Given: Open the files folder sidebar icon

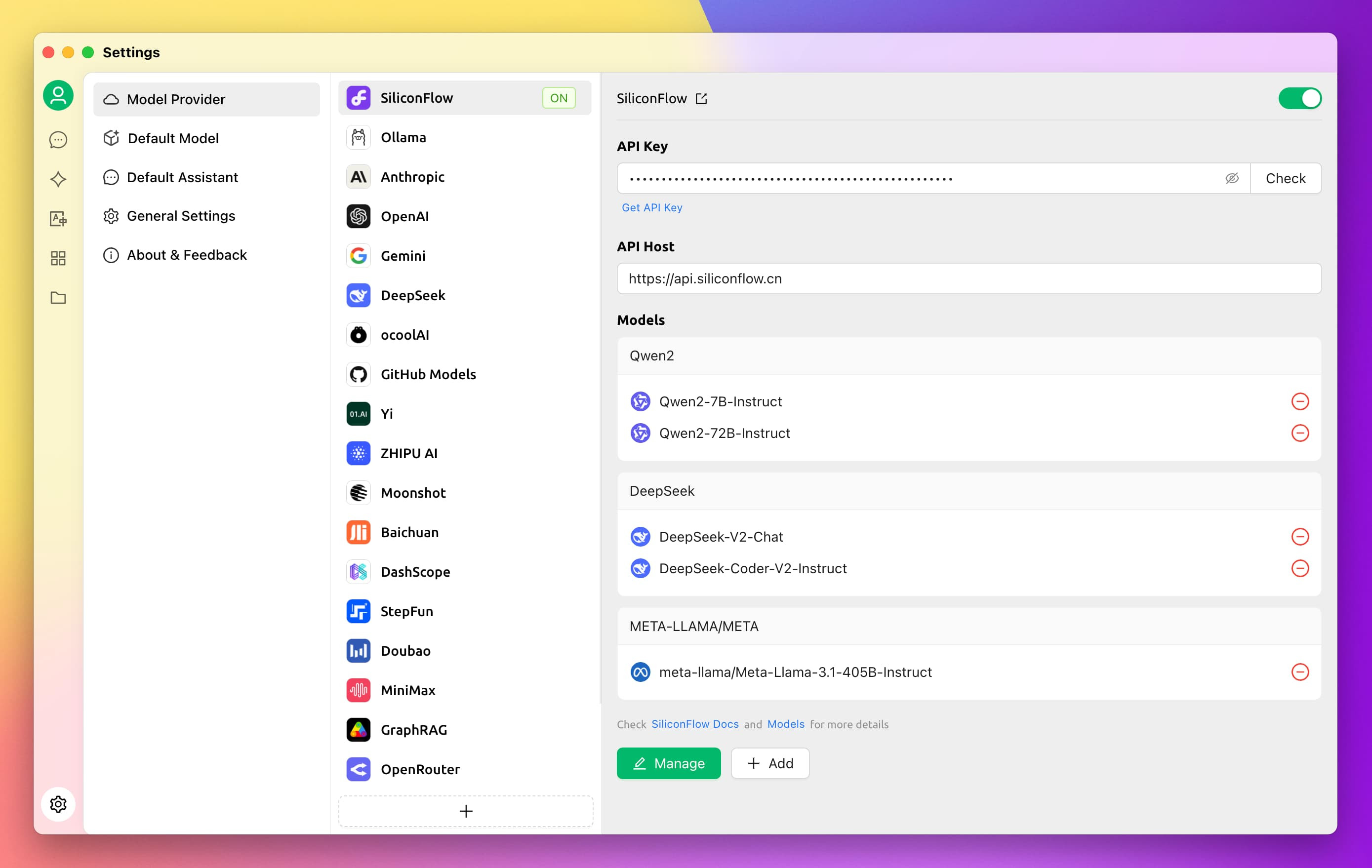Looking at the screenshot, I should (58, 297).
